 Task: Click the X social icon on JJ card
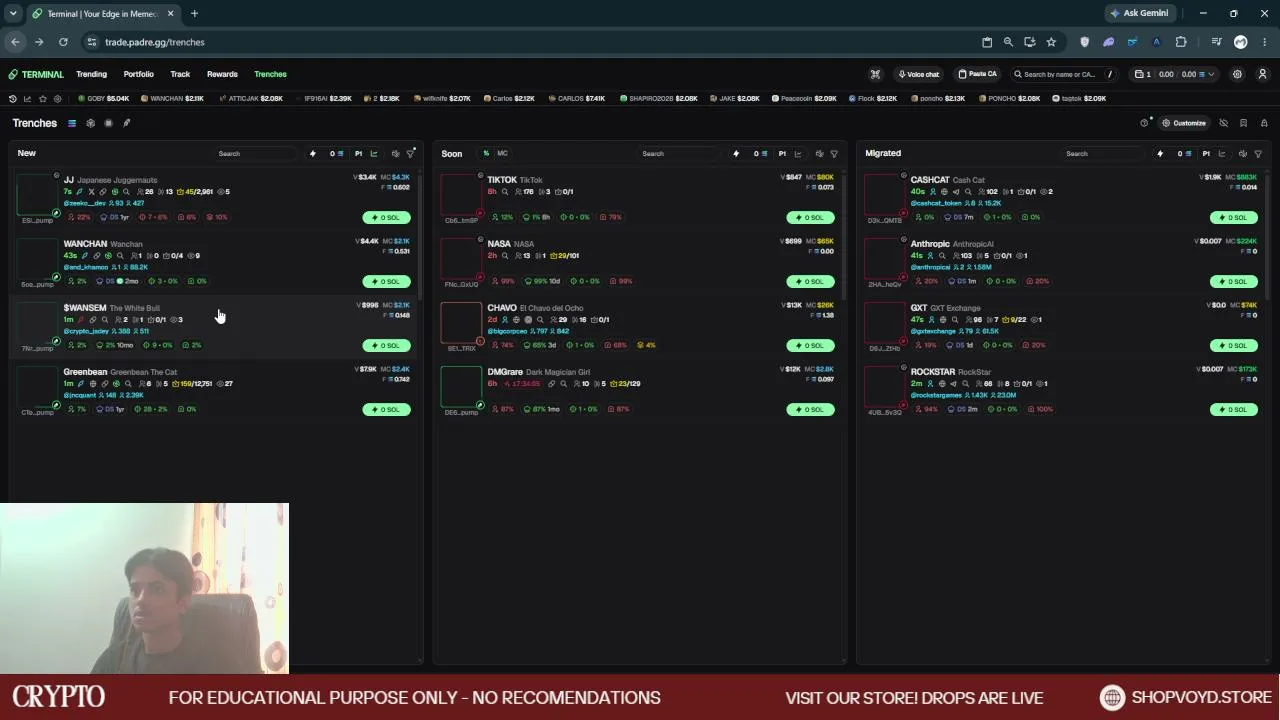tap(91, 192)
